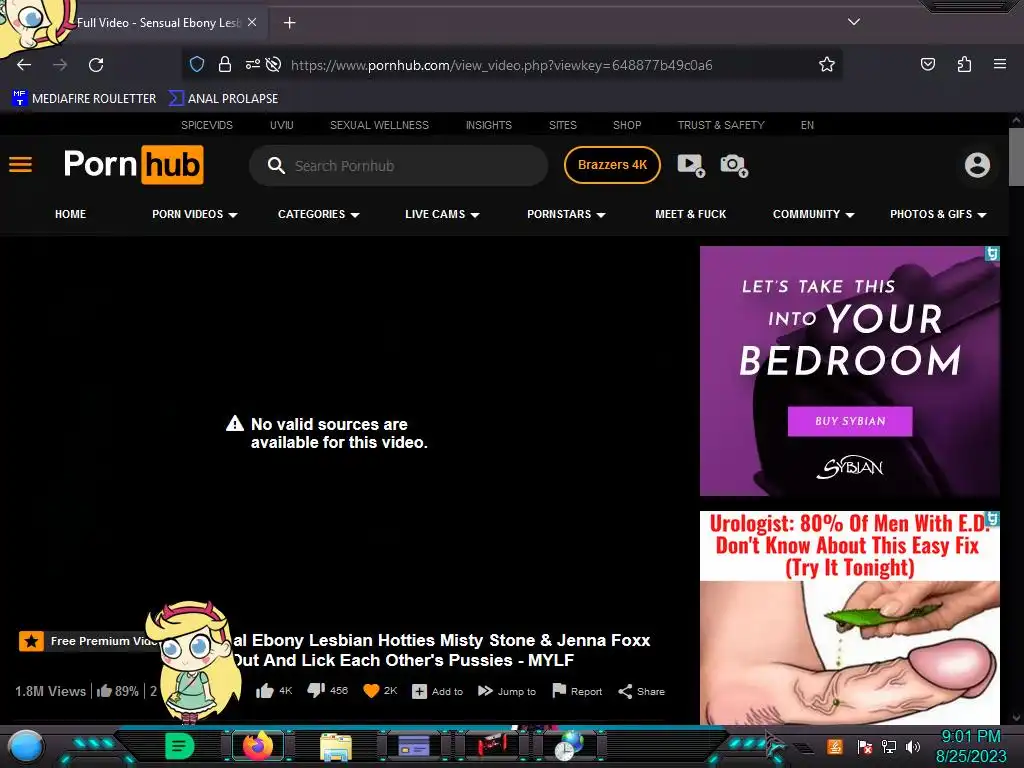Open the TRUST & SAFETY link
Image resolution: width=1024 pixels, height=768 pixels.
click(x=721, y=125)
